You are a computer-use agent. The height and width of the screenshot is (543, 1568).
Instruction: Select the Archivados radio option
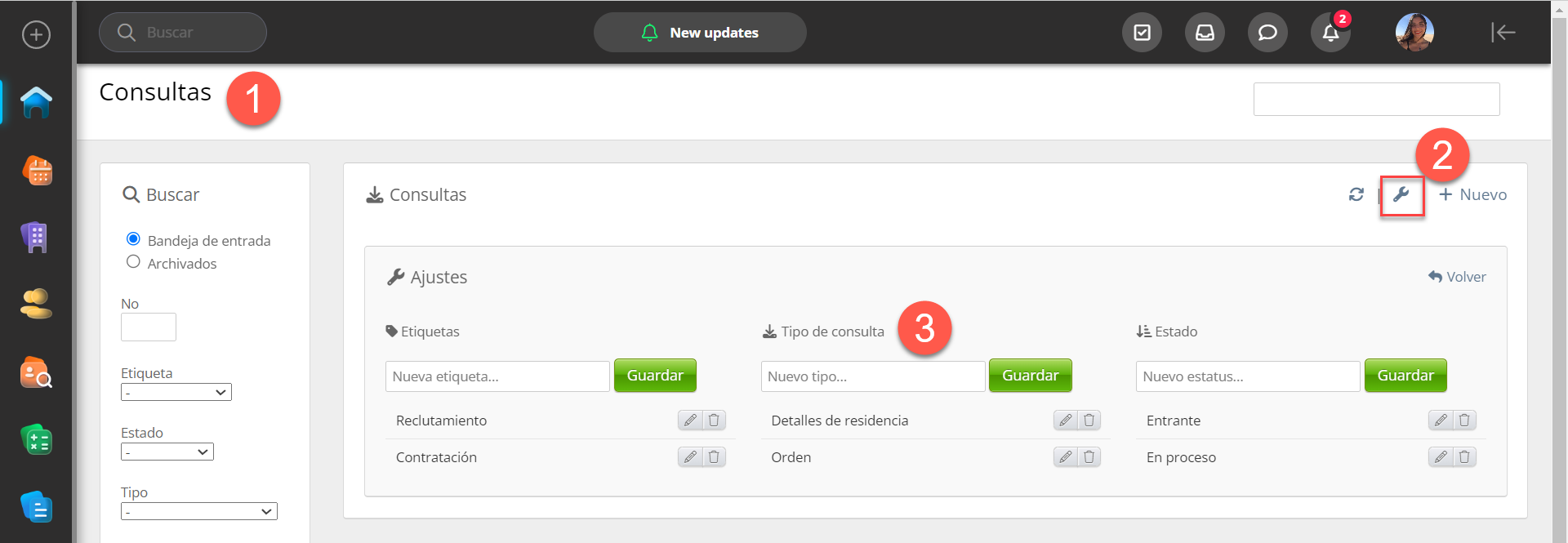[133, 262]
